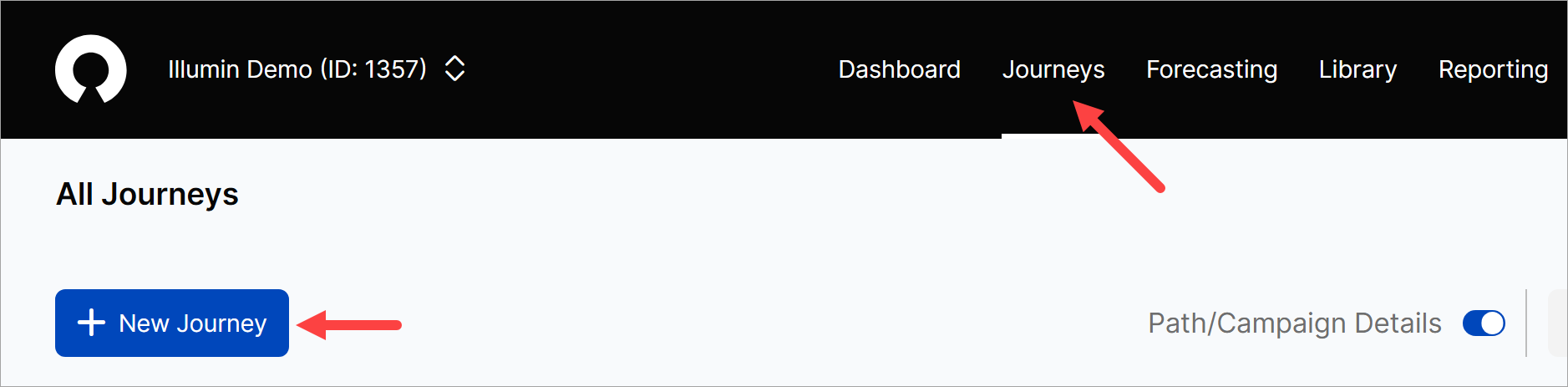Go to the Forecasting tab

(x=1211, y=69)
